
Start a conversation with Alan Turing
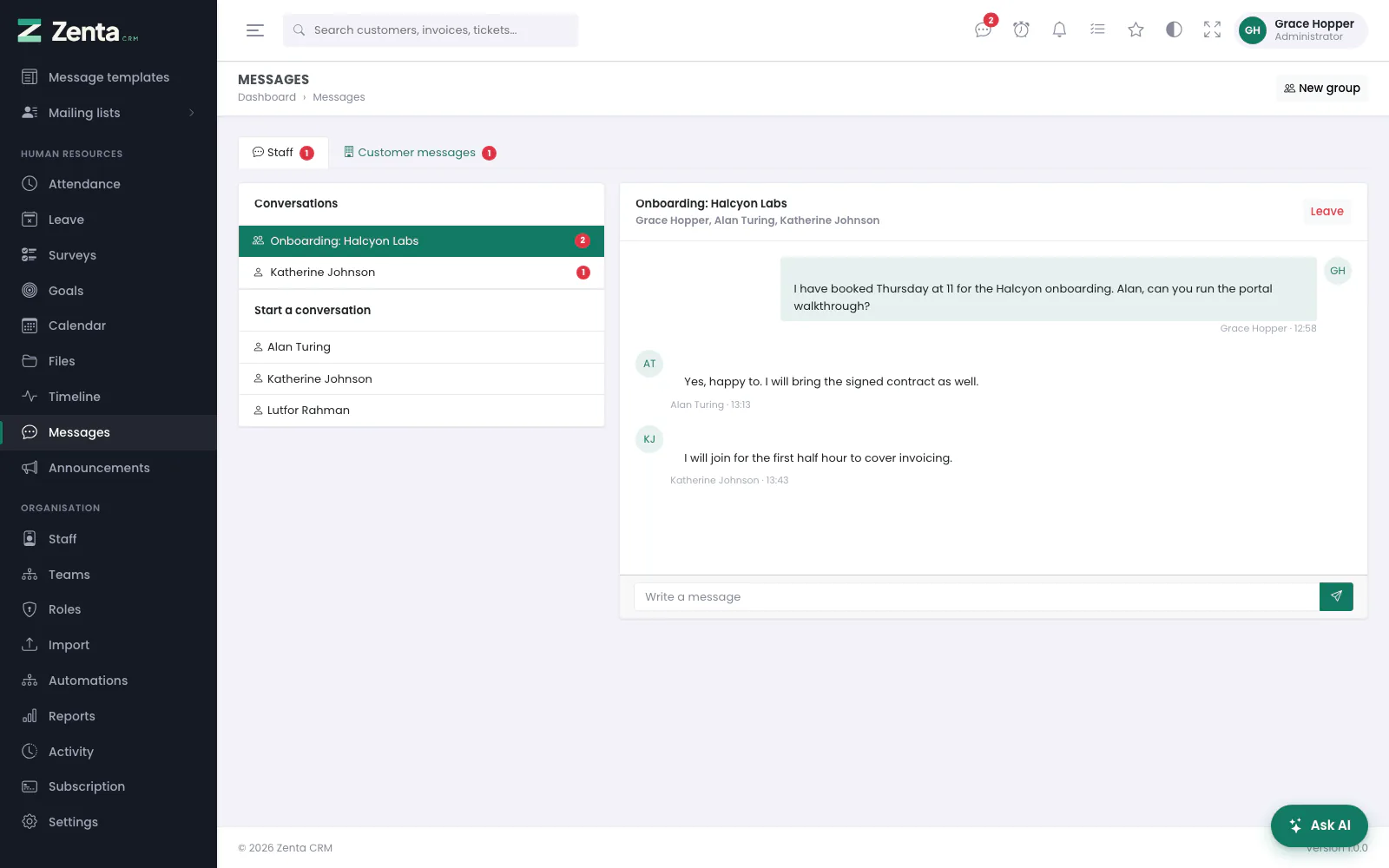(x=421, y=347)
